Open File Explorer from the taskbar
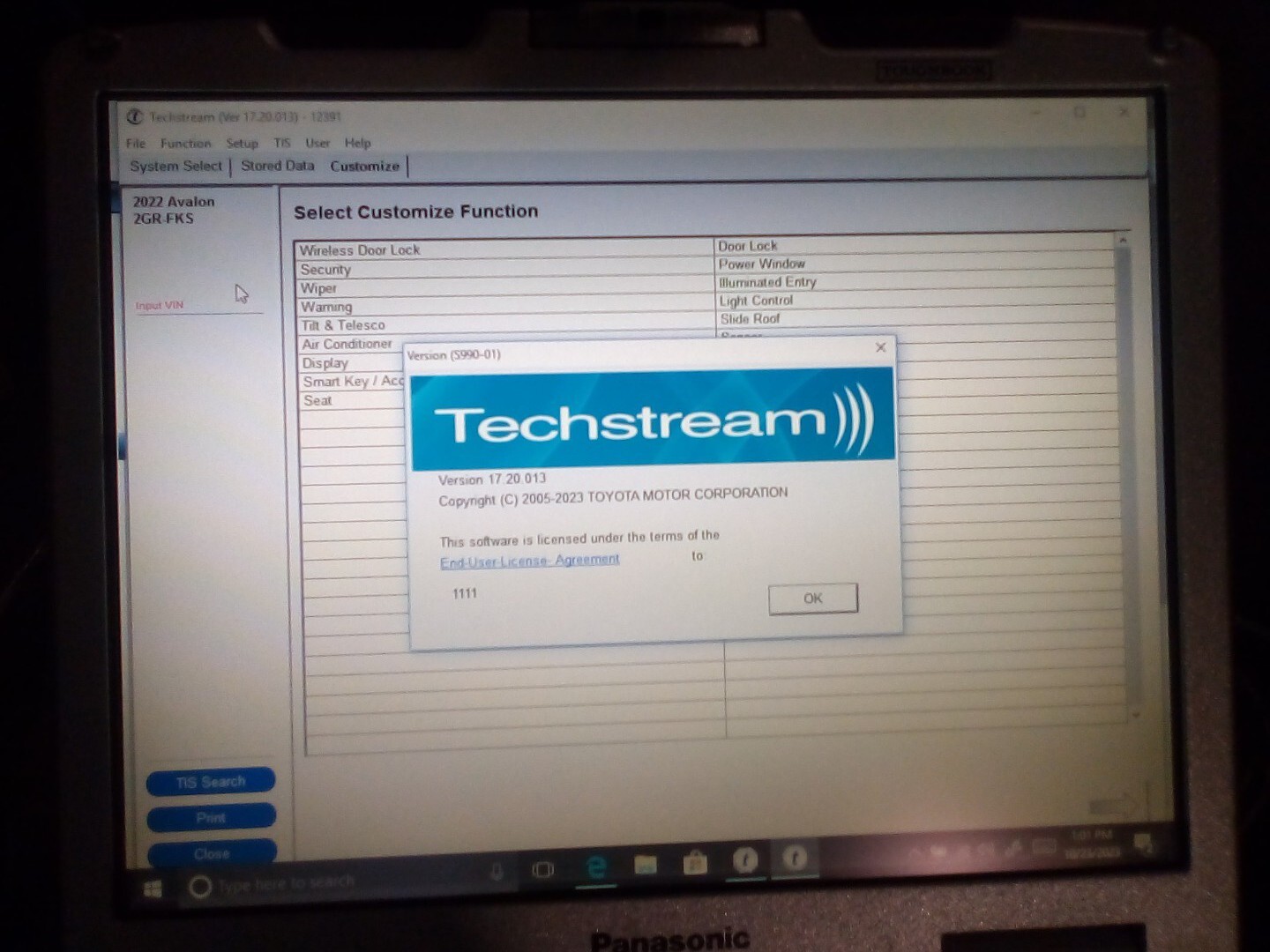Image resolution: width=1270 pixels, height=952 pixels. (x=646, y=865)
